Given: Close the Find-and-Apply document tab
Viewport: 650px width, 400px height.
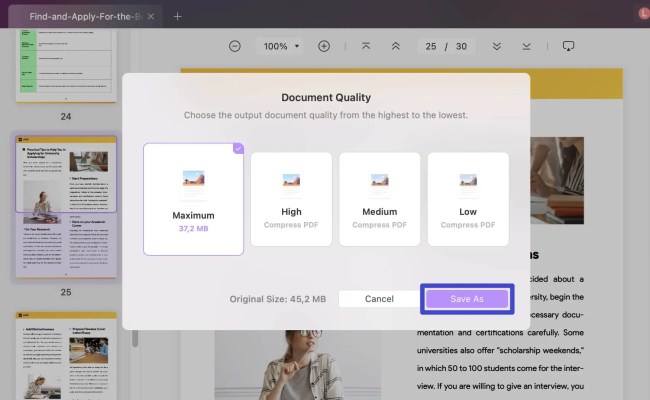Looking at the screenshot, I should pyautogui.click(x=151, y=17).
